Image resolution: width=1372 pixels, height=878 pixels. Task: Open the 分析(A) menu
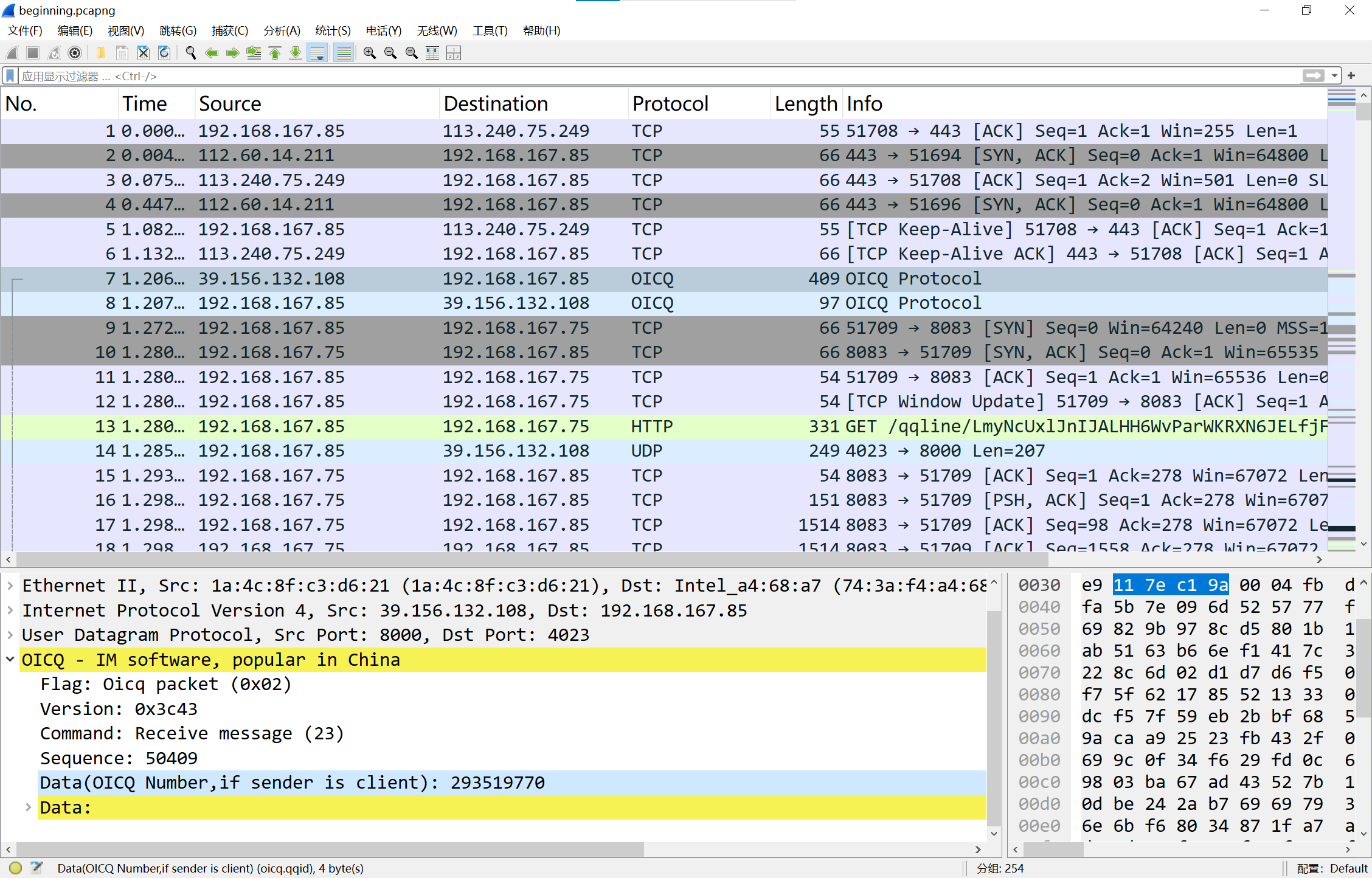(x=282, y=30)
